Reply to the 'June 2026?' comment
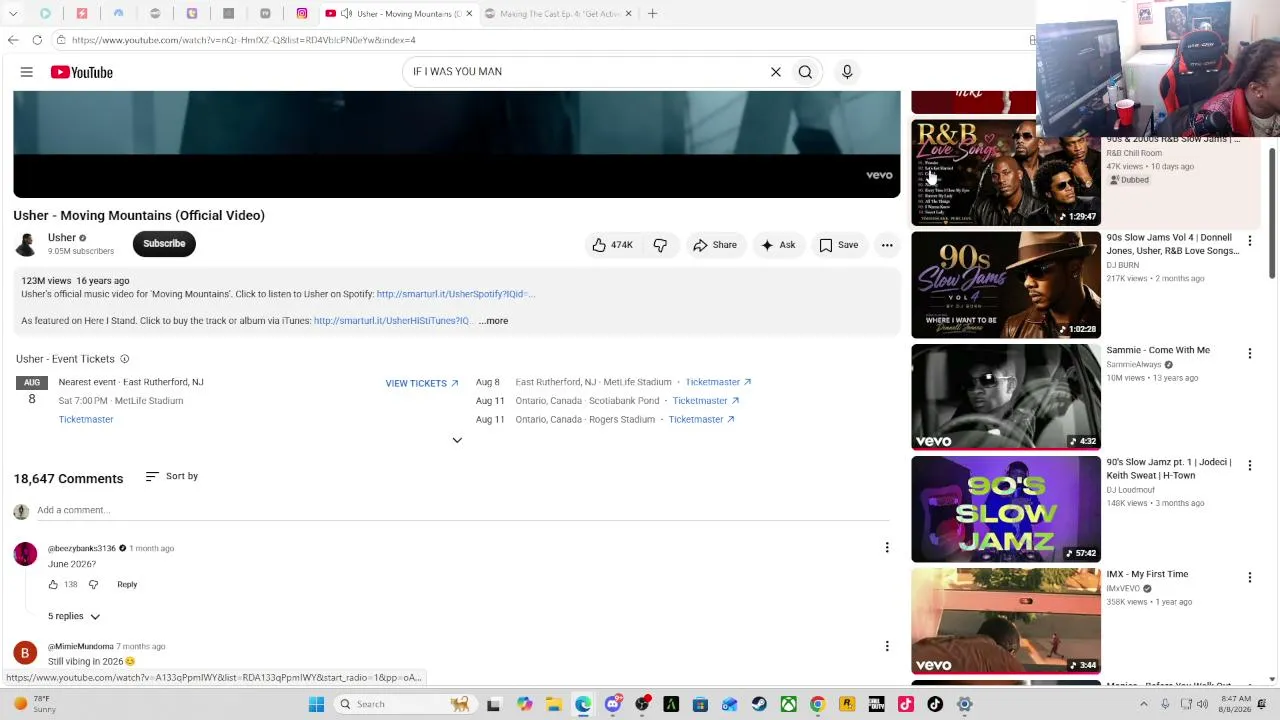The width and height of the screenshot is (1280, 720). click(127, 585)
